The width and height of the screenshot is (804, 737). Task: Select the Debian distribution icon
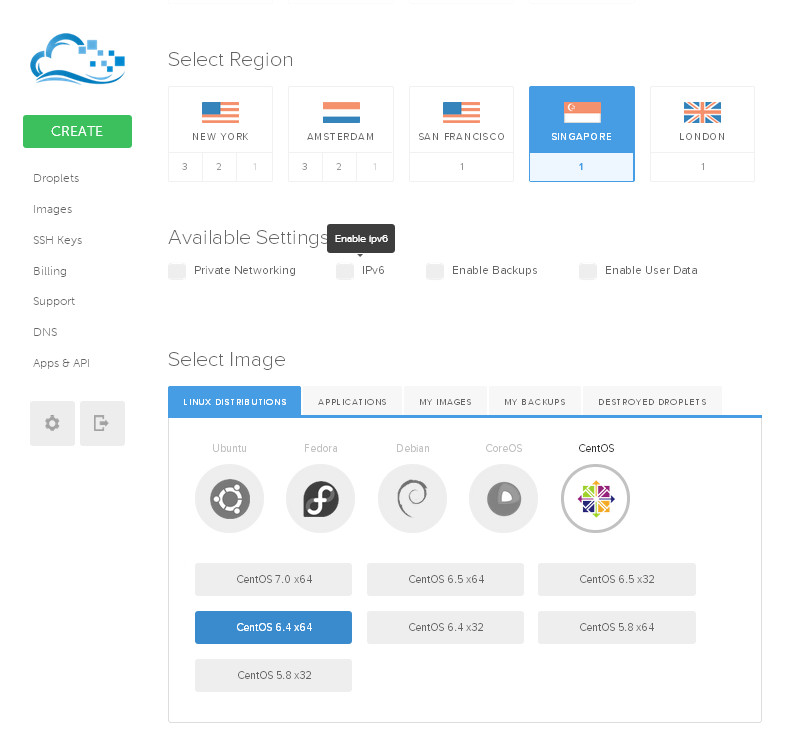coord(412,499)
